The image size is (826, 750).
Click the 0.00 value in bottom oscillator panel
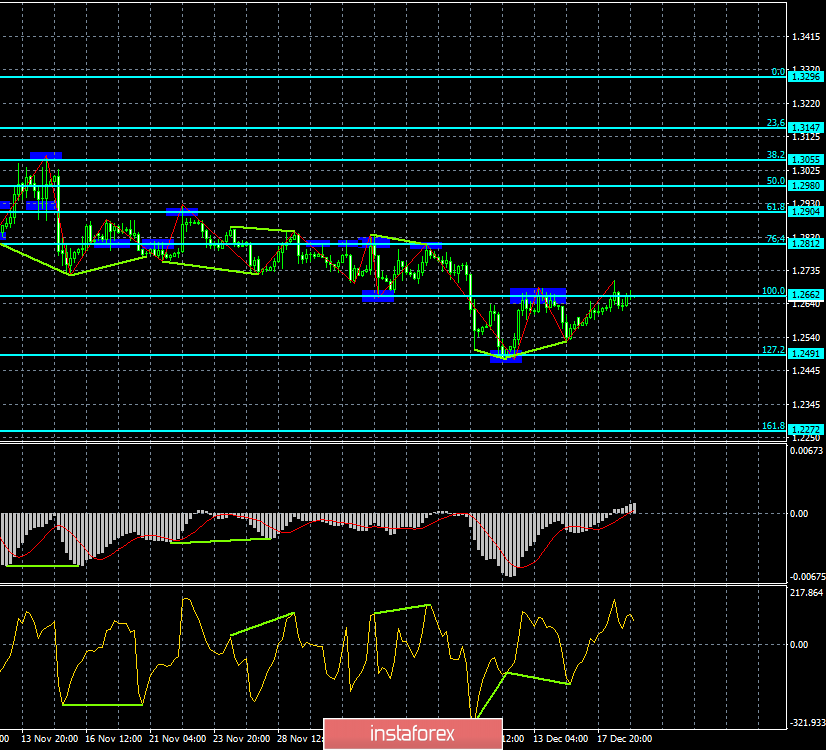coord(799,645)
